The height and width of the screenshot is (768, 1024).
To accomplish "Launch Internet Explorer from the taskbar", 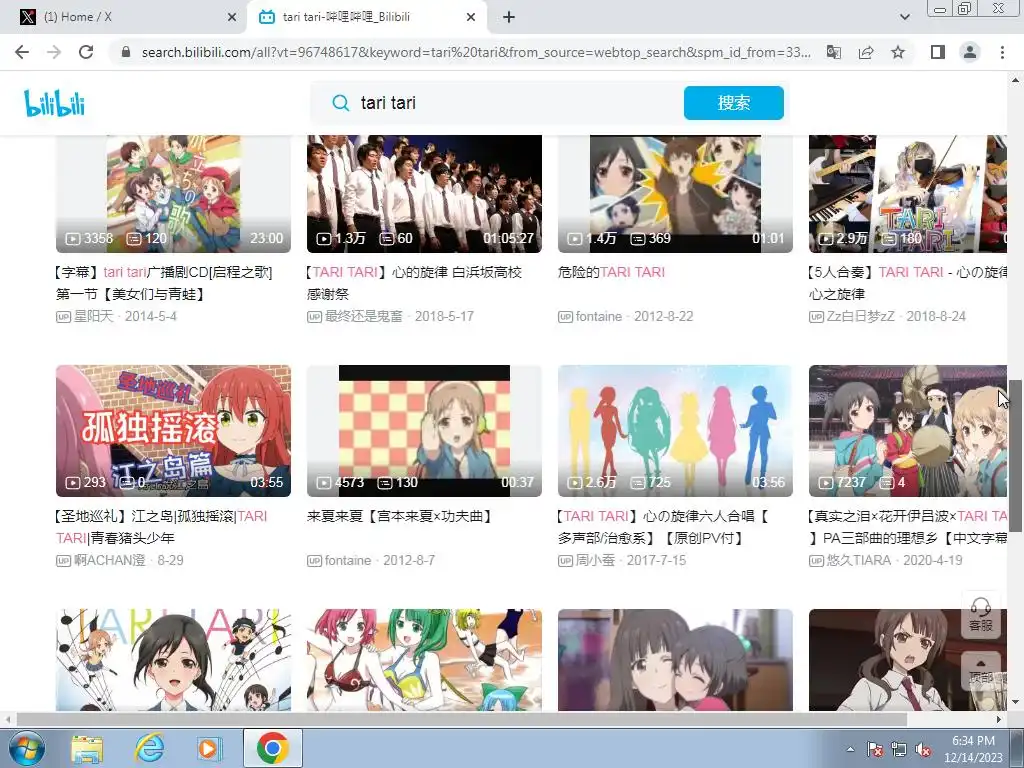I will (x=149, y=748).
